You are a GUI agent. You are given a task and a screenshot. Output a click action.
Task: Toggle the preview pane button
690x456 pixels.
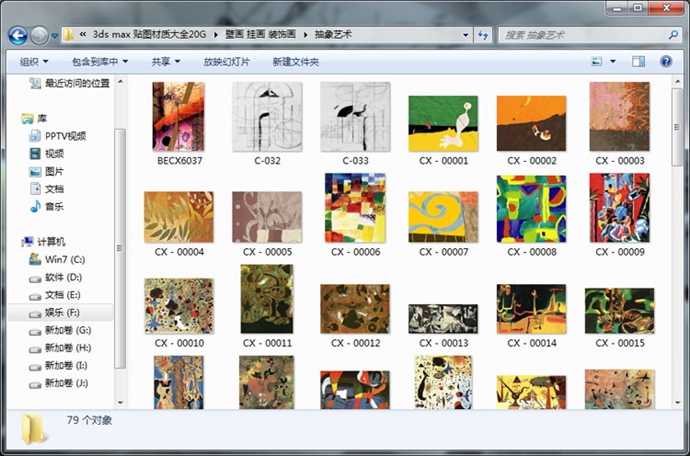[639, 62]
